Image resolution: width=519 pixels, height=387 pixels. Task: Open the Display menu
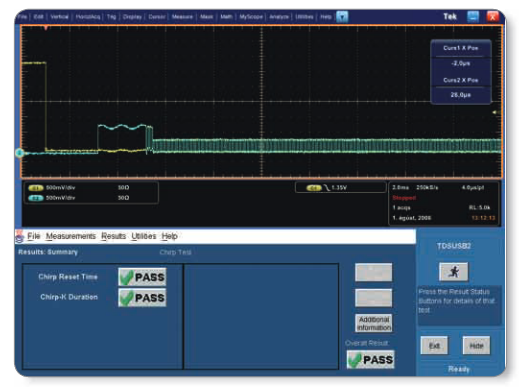coord(132,17)
